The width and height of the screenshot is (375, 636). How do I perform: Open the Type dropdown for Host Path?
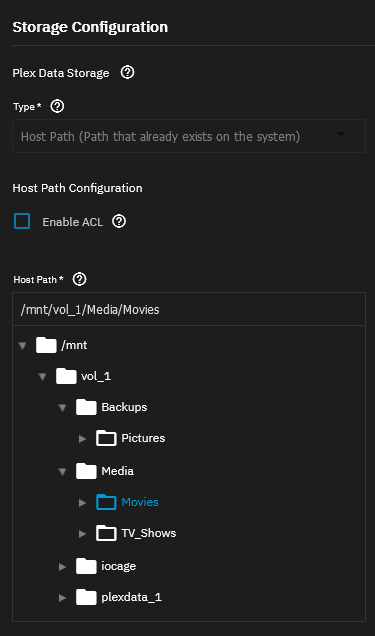coord(189,136)
